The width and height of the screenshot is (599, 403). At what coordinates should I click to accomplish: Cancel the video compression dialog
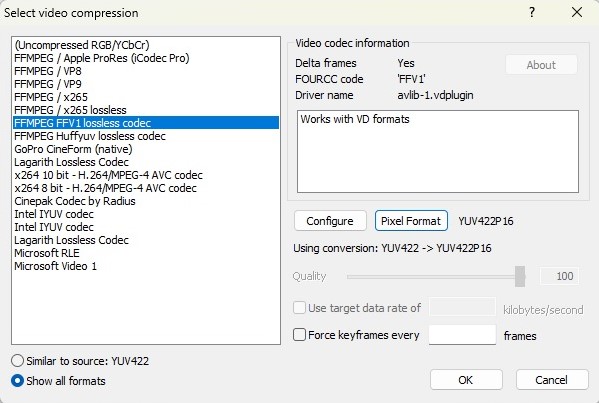[552, 380]
